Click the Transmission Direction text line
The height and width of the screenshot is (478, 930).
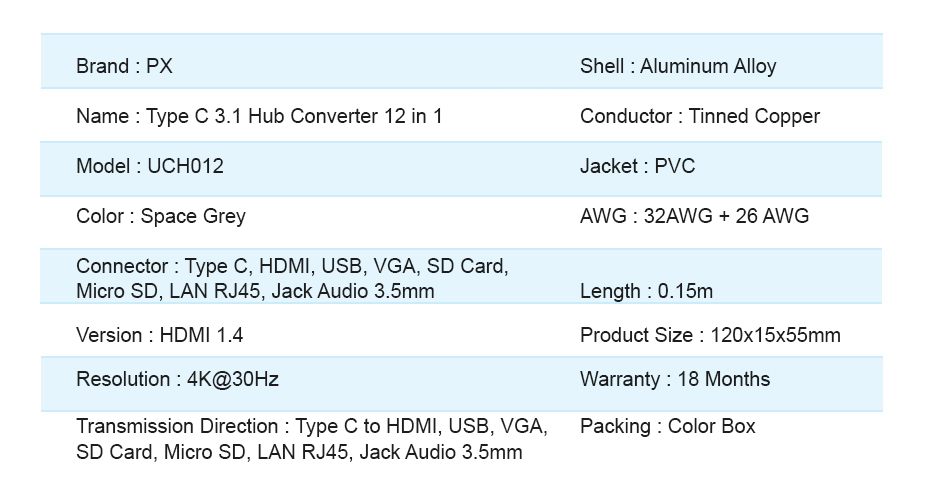pos(312,426)
